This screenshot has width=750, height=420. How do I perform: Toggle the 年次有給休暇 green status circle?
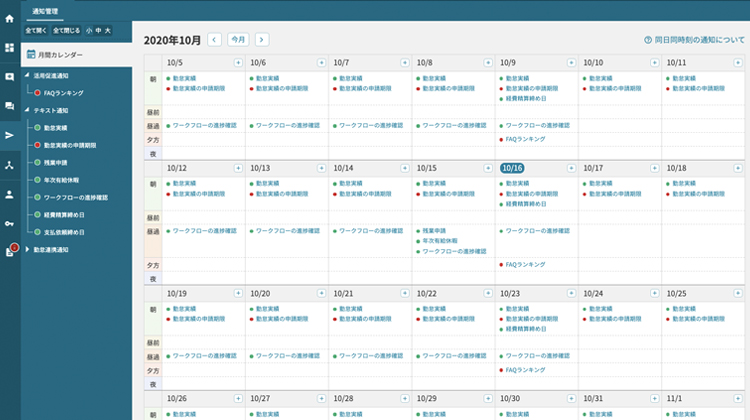37,180
